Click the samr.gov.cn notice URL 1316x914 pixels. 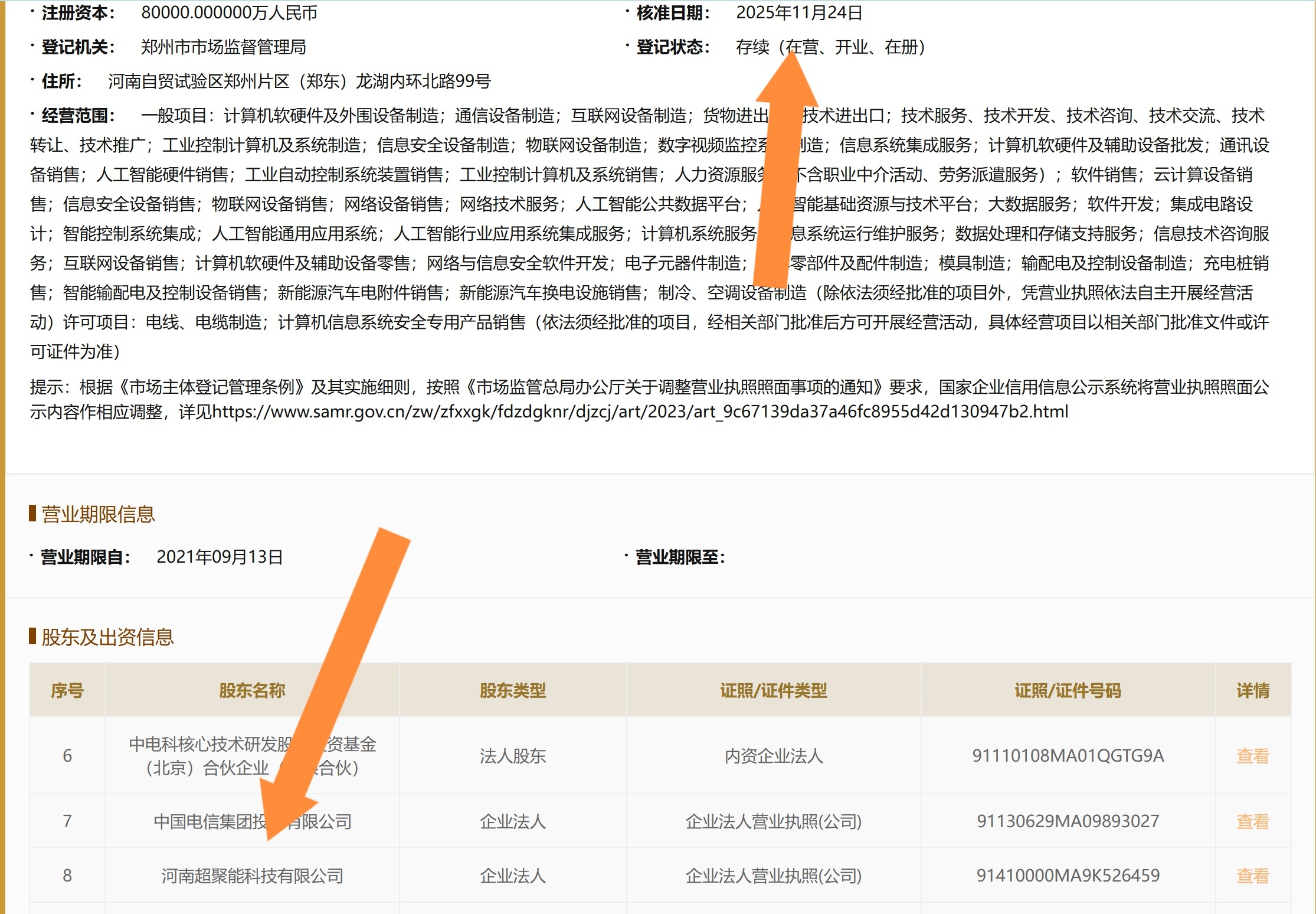pyautogui.click(x=640, y=412)
